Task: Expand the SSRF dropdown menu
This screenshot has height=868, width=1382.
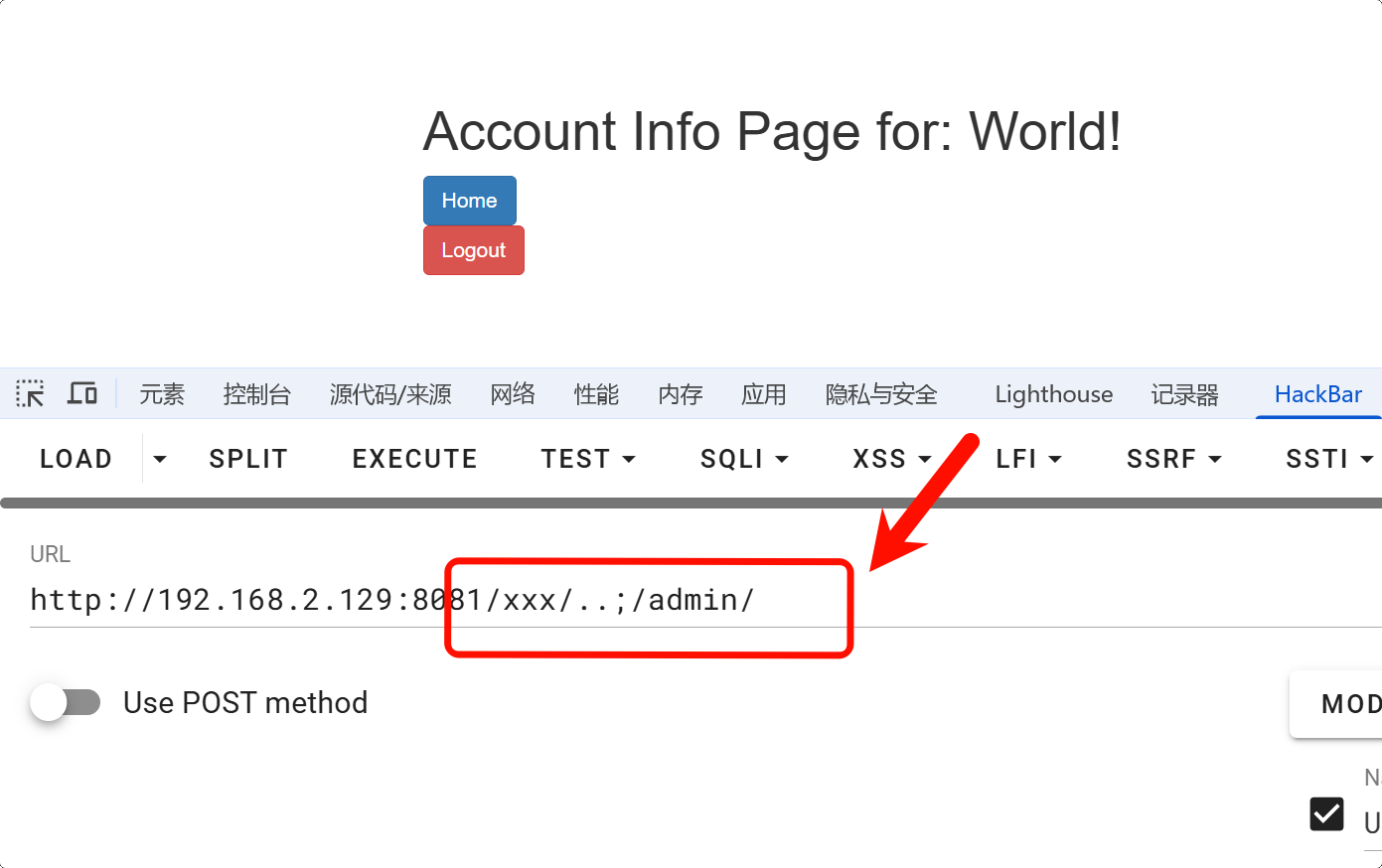Action: [1173, 459]
